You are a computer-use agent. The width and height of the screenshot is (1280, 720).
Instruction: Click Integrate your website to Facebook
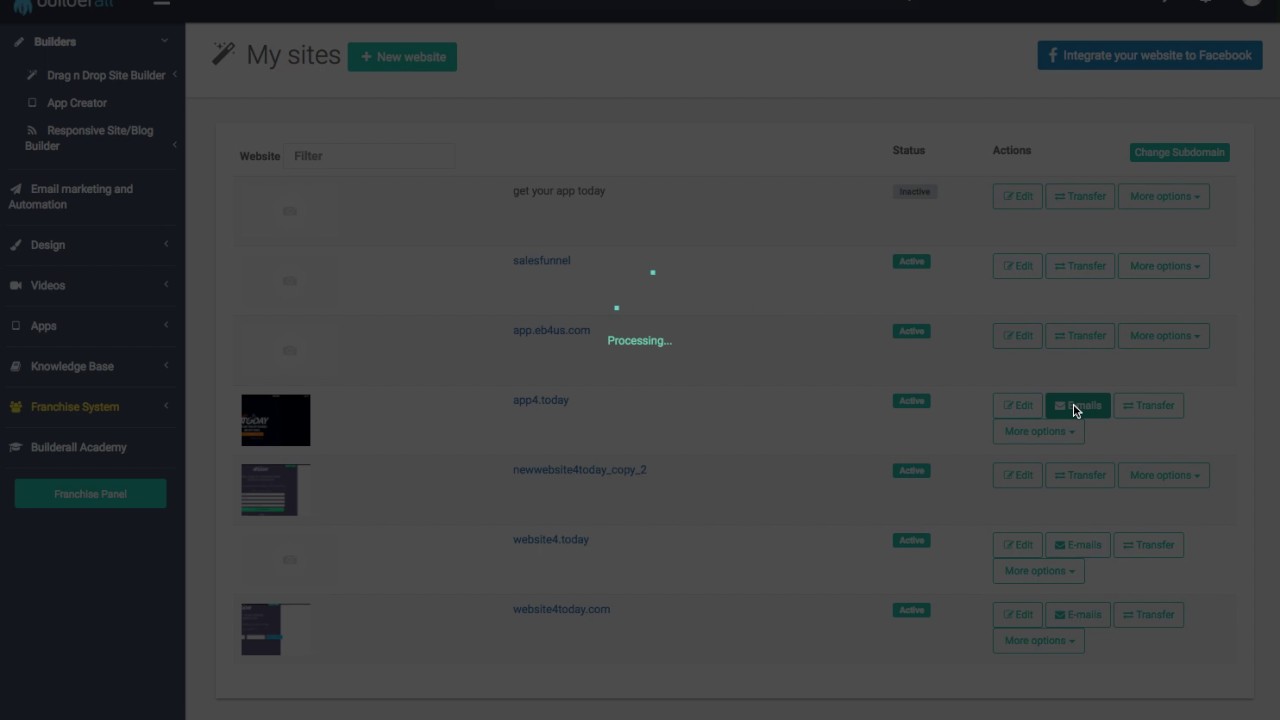[x=1150, y=55]
